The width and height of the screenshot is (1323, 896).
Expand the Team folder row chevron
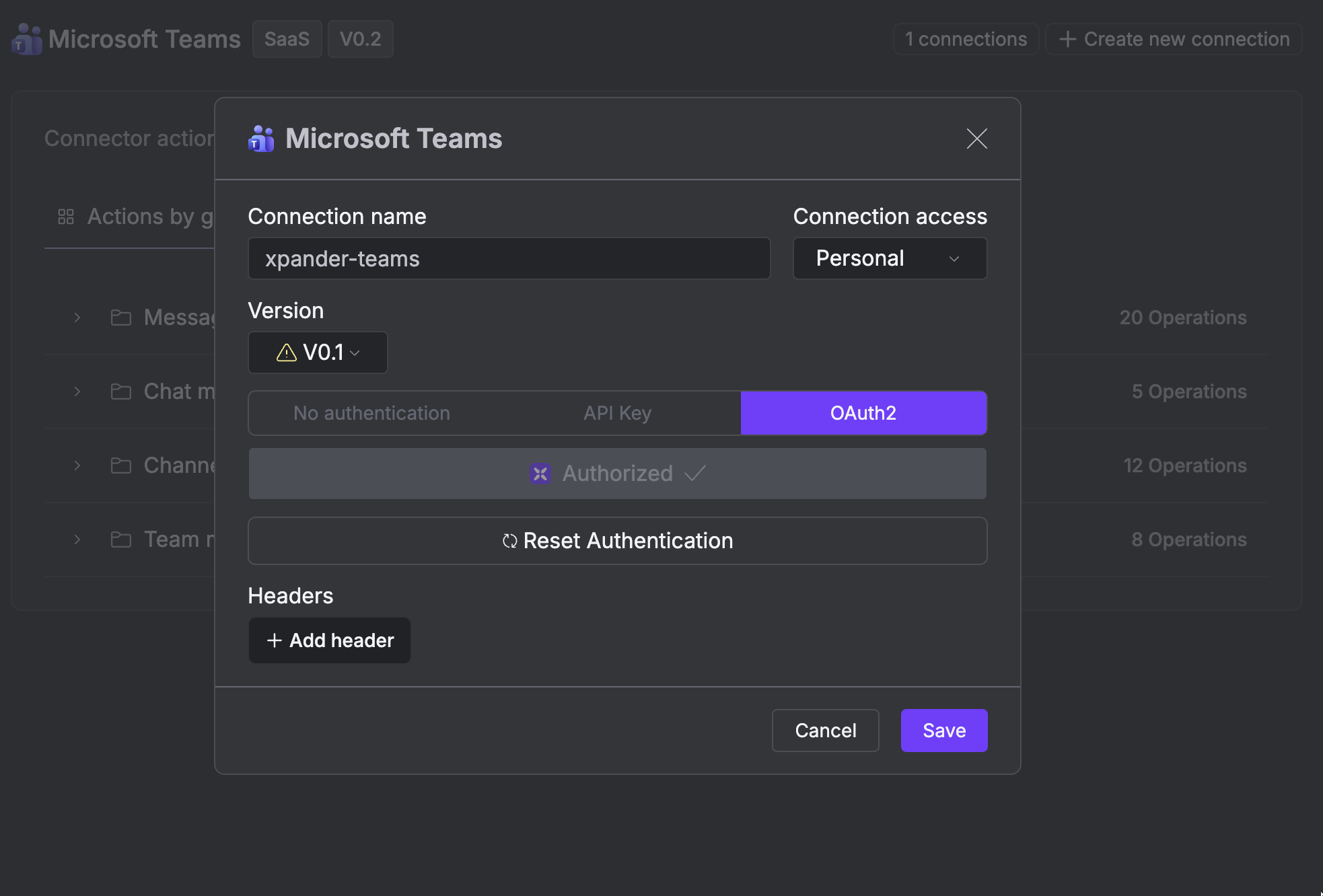point(77,539)
